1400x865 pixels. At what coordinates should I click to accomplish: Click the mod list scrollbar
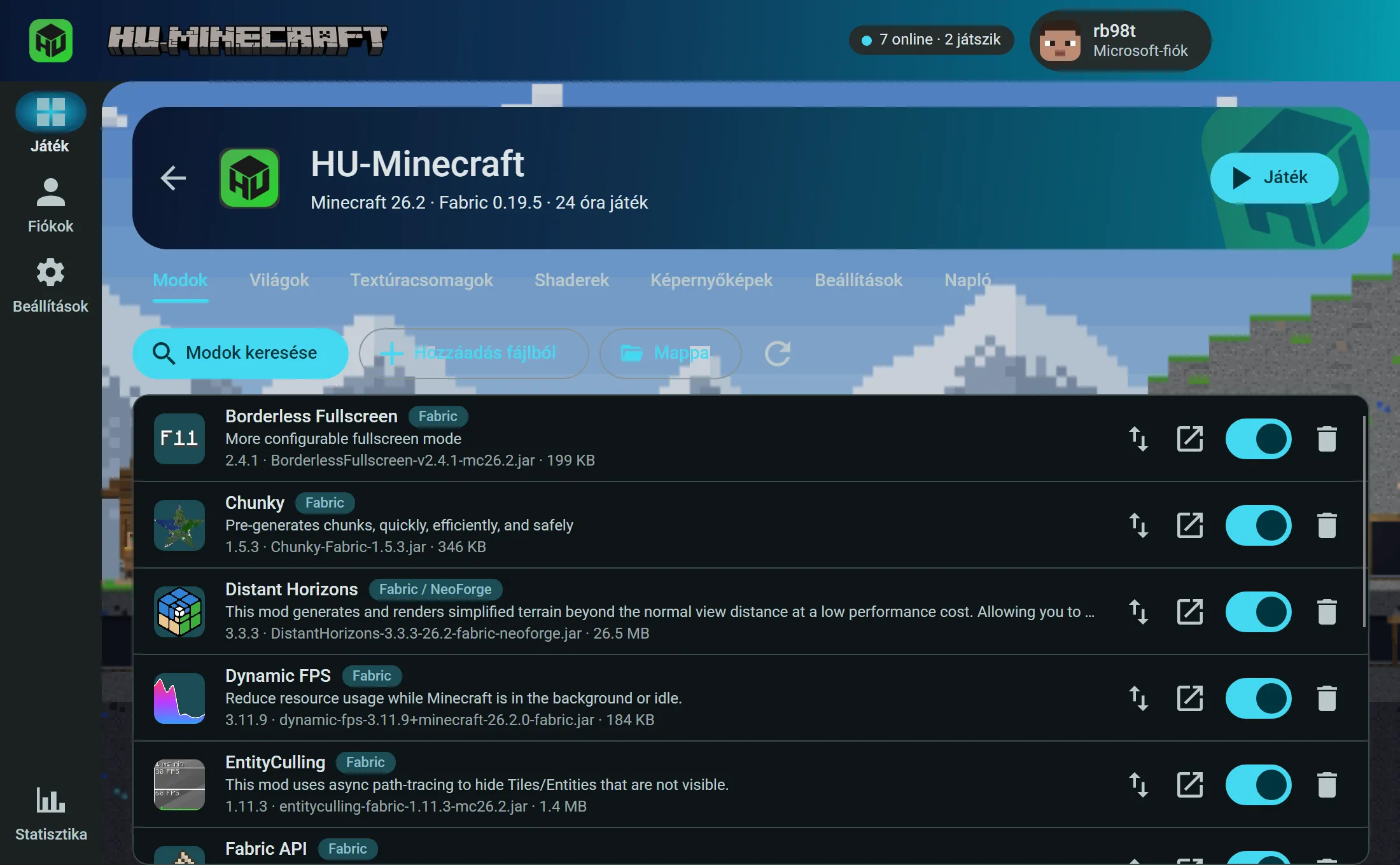pos(1364,522)
